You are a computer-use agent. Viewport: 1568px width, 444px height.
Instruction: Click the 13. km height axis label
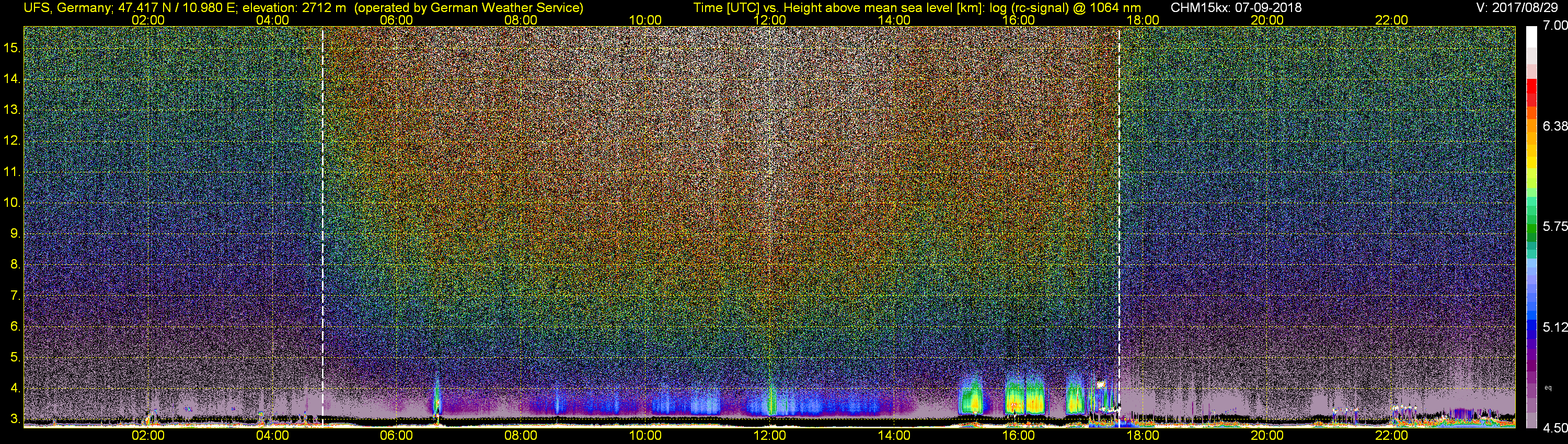pos(11,110)
